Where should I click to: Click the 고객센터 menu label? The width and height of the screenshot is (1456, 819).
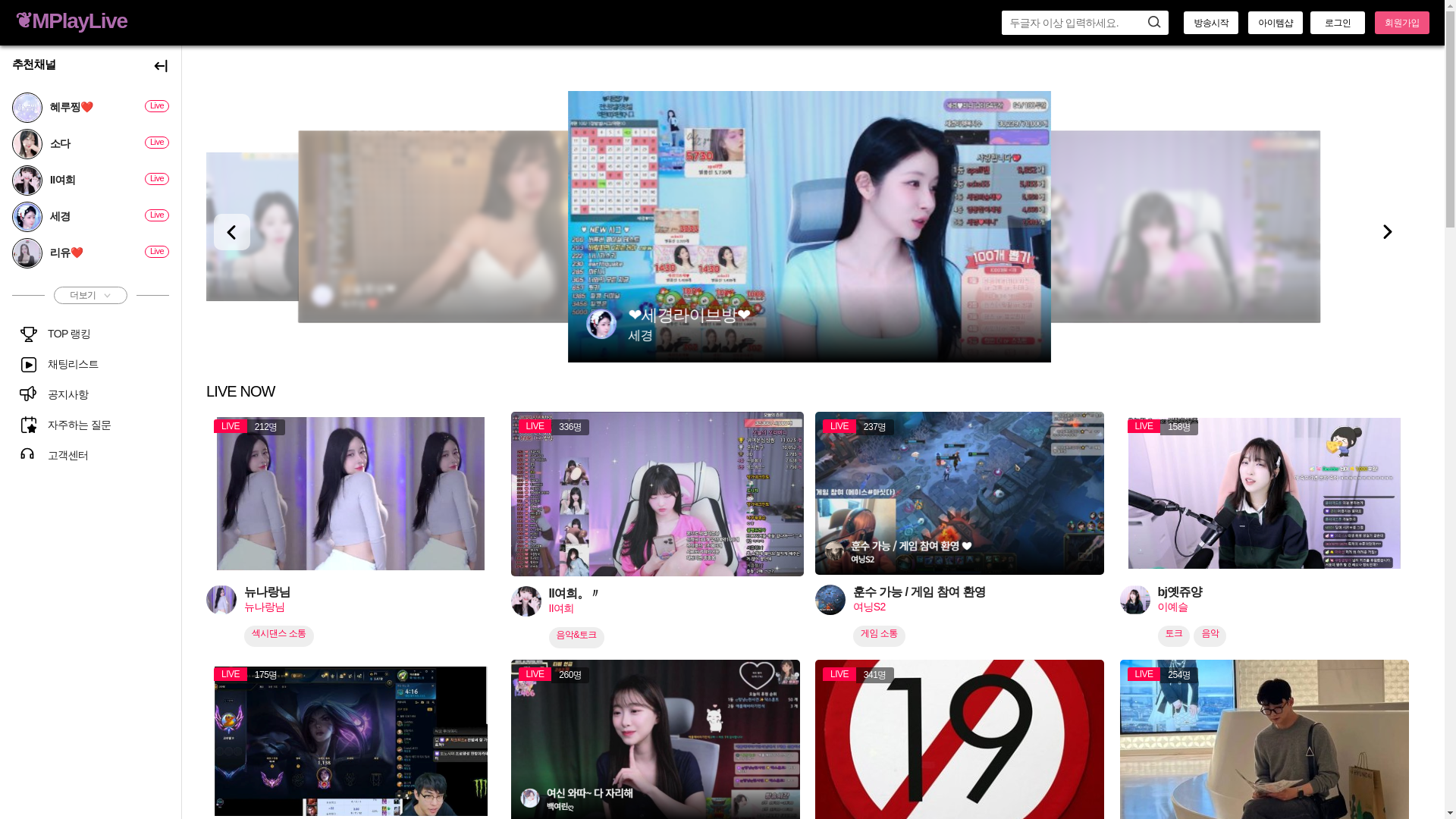[68, 456]
